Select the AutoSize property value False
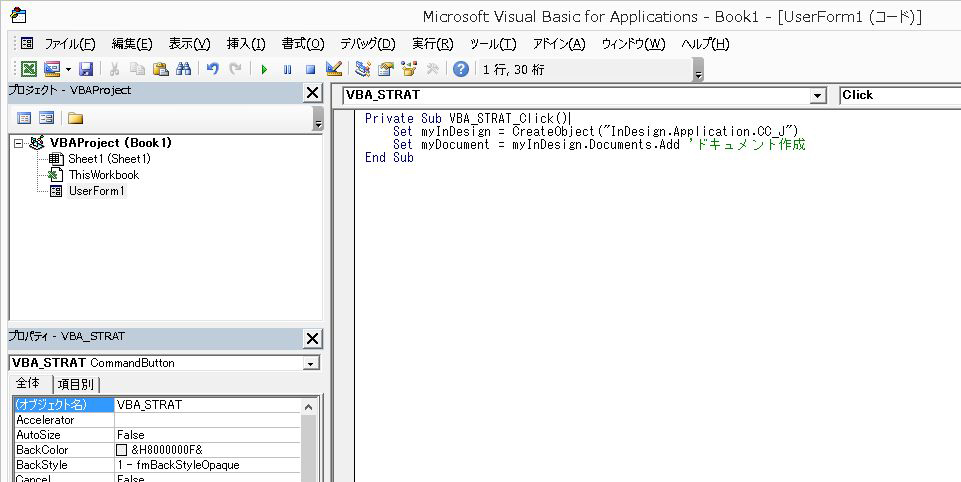961x482 pixels. [x=208, y=435]
